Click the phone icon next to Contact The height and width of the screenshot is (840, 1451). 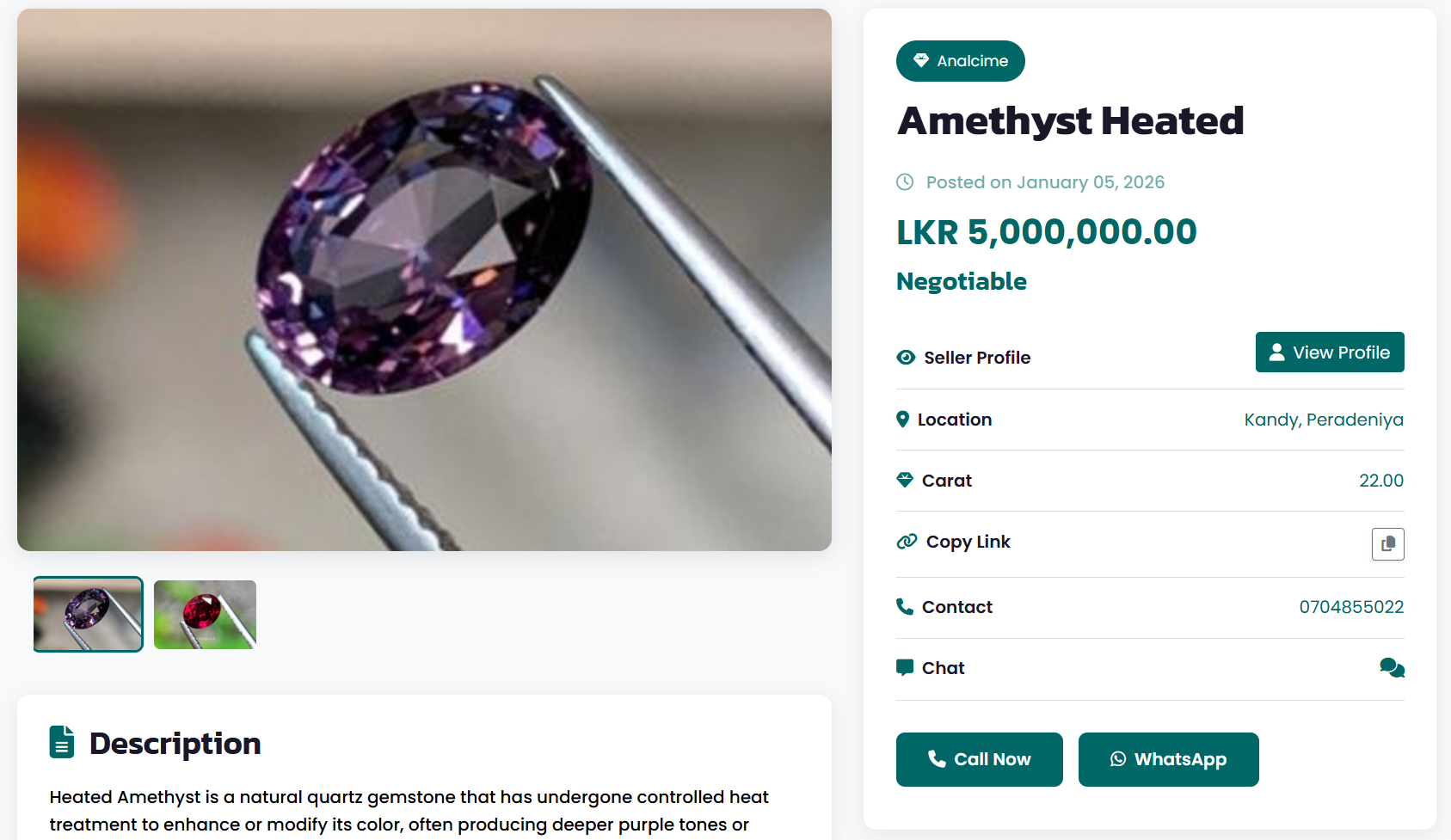tap(905, 606)
